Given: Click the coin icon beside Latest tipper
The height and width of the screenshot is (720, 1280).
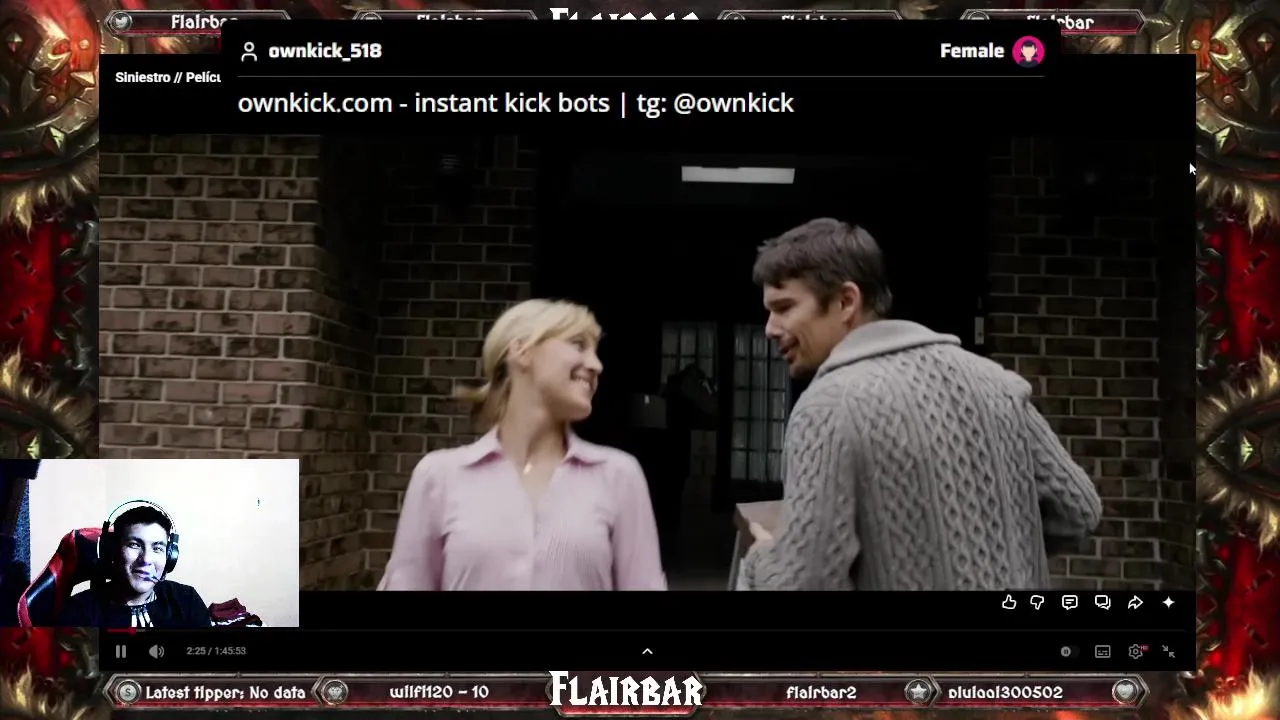Looking at the screenshot, I should coord(127,692).
